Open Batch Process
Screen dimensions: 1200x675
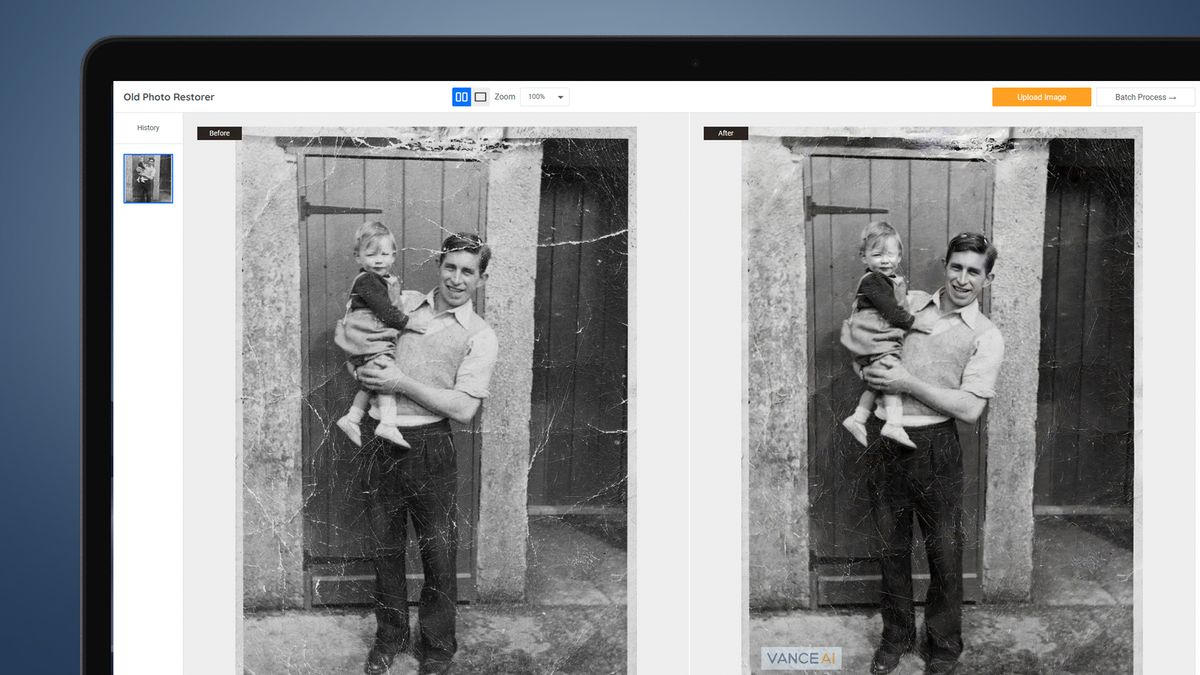1144,96
